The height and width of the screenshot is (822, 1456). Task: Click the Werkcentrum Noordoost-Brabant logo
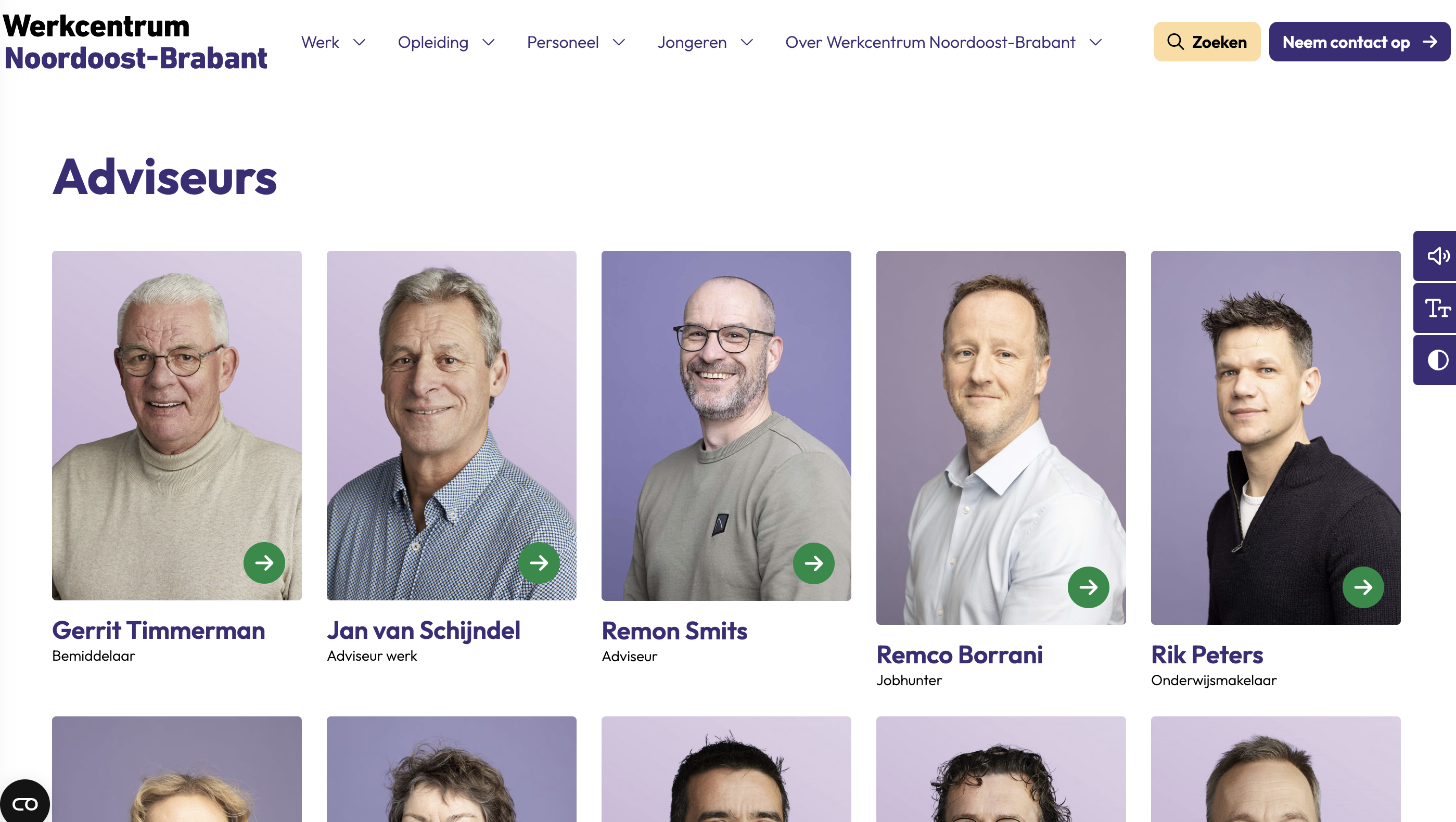[x=136, y=42]
